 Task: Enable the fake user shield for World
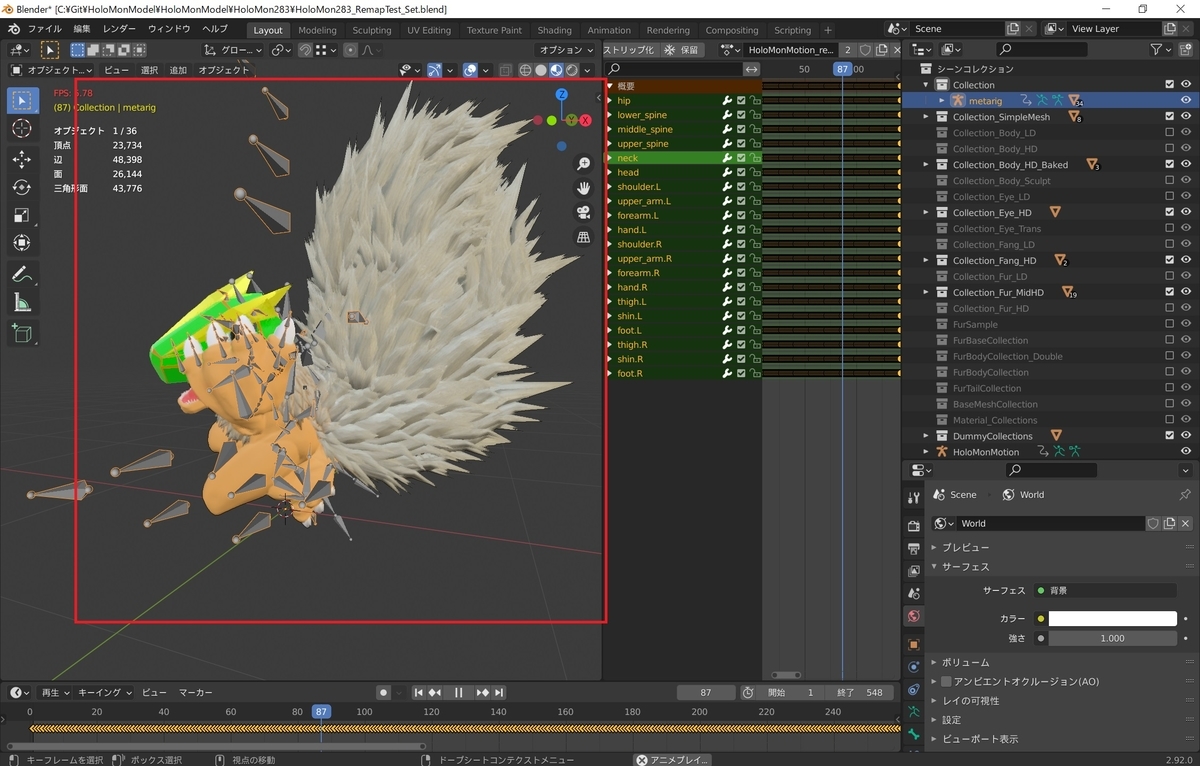[1153, 523]
